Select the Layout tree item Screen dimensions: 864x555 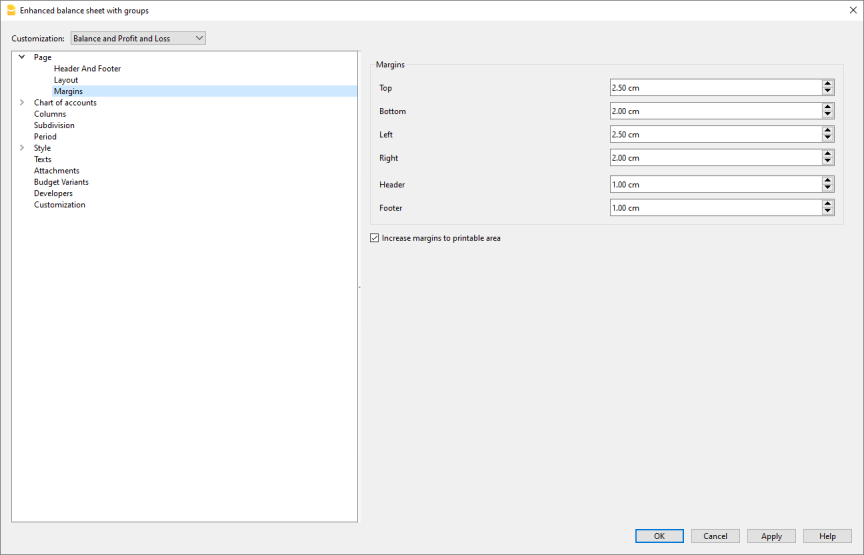[66, 80]
